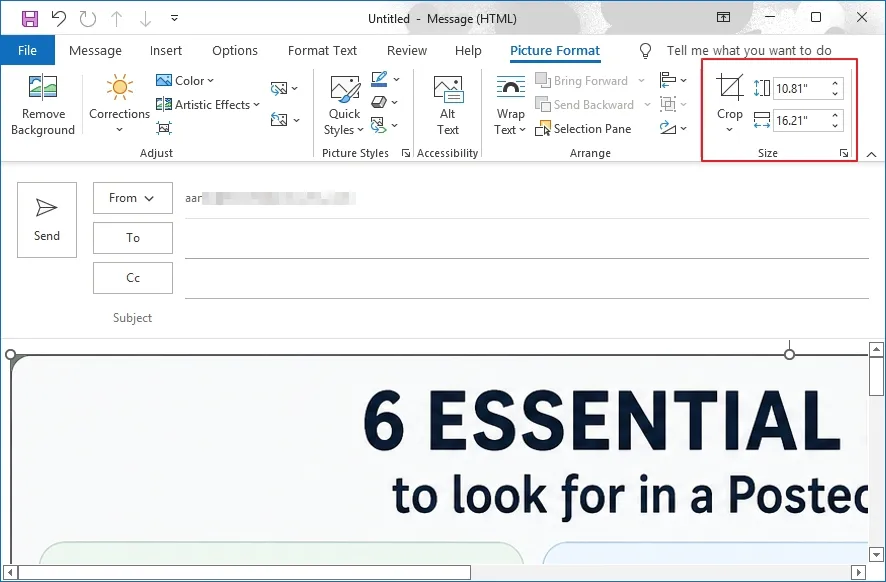
Task: Expand the Change Picture arrow
Action: tap(295, 89)
